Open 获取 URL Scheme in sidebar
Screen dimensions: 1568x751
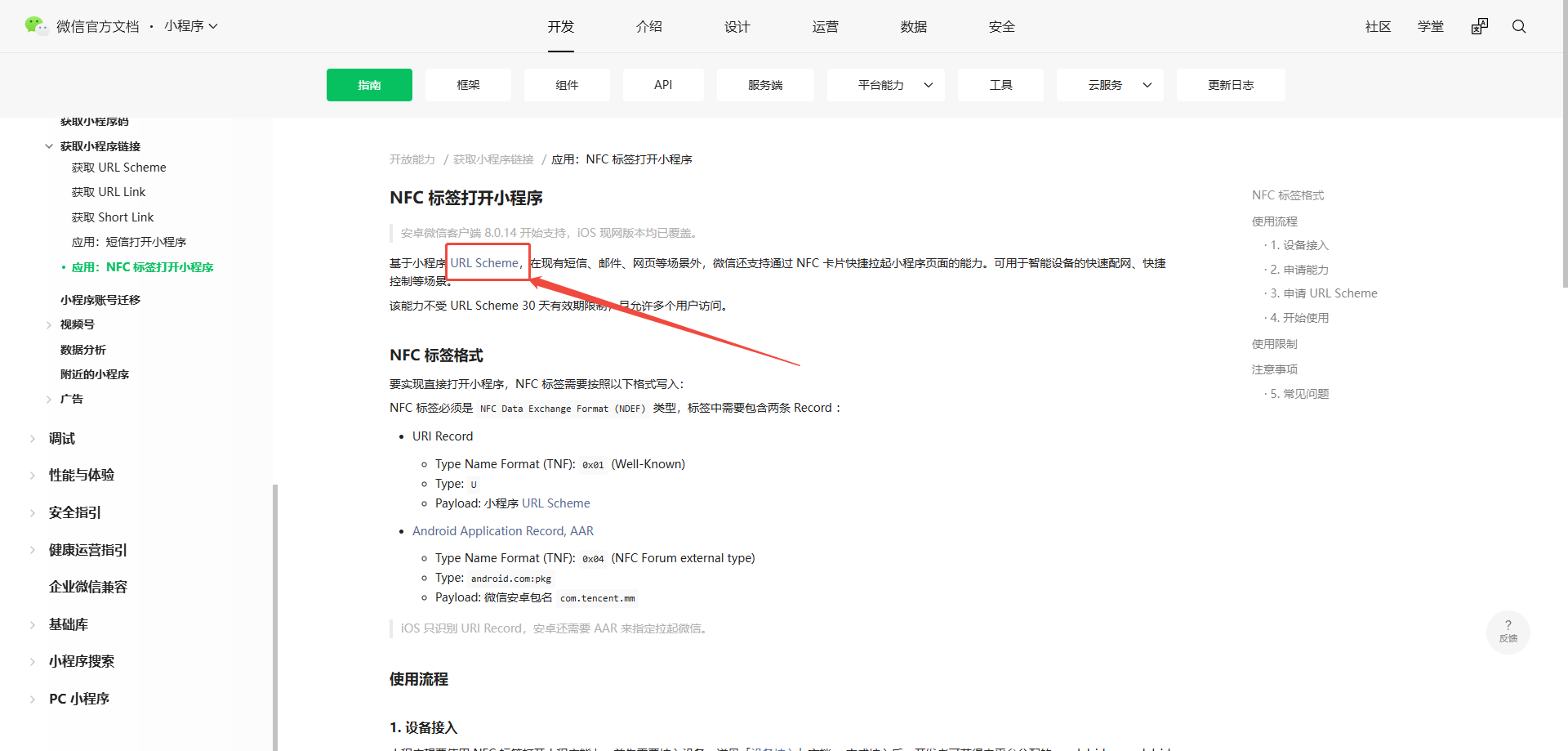coord(119,168)
